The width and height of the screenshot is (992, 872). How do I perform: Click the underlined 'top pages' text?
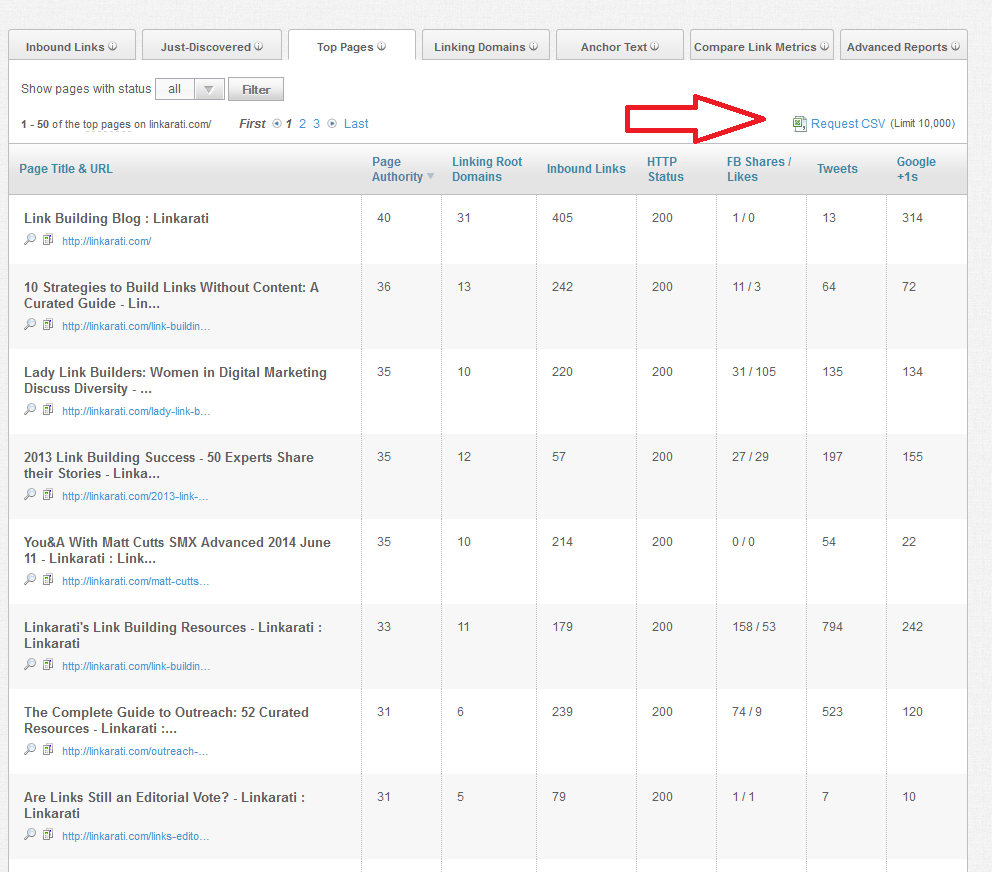pyautogui.click(x=107, y=125)
